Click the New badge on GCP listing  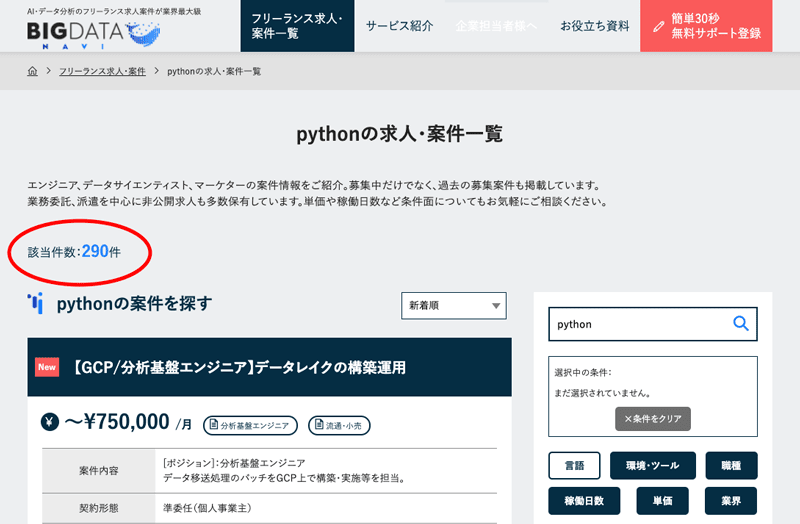pyautogui.click(x=47, y=367)
